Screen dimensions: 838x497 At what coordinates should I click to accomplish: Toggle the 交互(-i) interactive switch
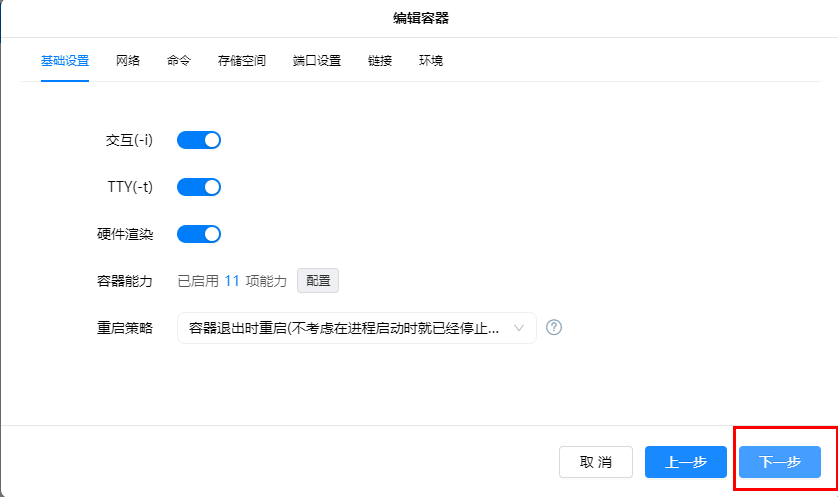click(x=198, y=140)
